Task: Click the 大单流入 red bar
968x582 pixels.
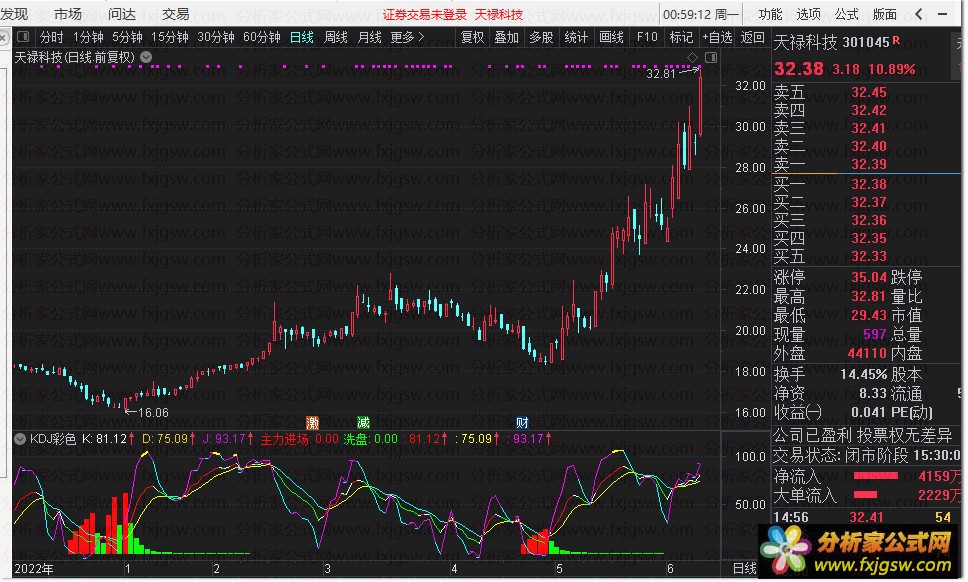Action: [x=865, y=494]
